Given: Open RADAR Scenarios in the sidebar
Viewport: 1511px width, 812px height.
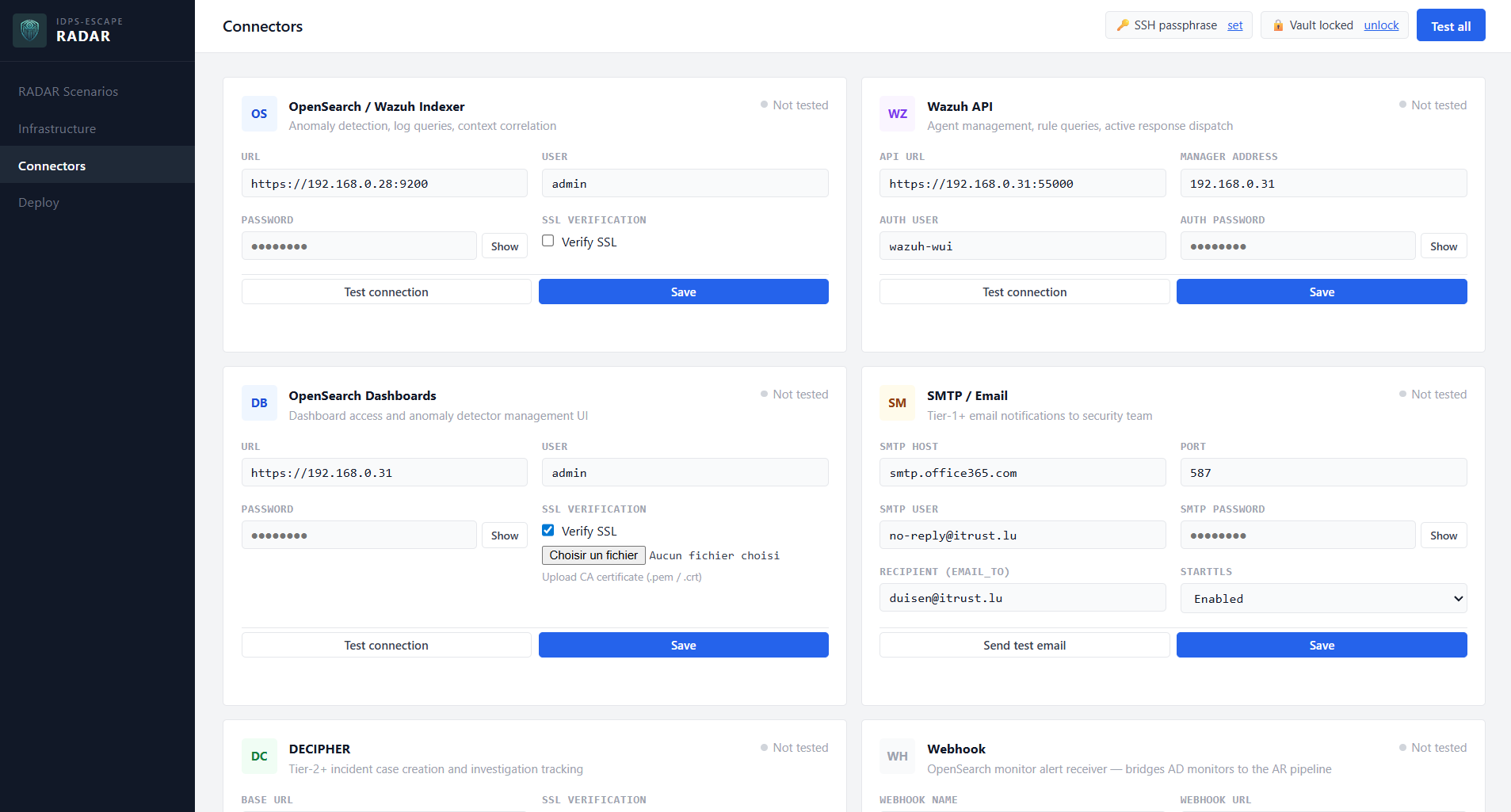Looking at the screenshot, I should click(68, 91).
